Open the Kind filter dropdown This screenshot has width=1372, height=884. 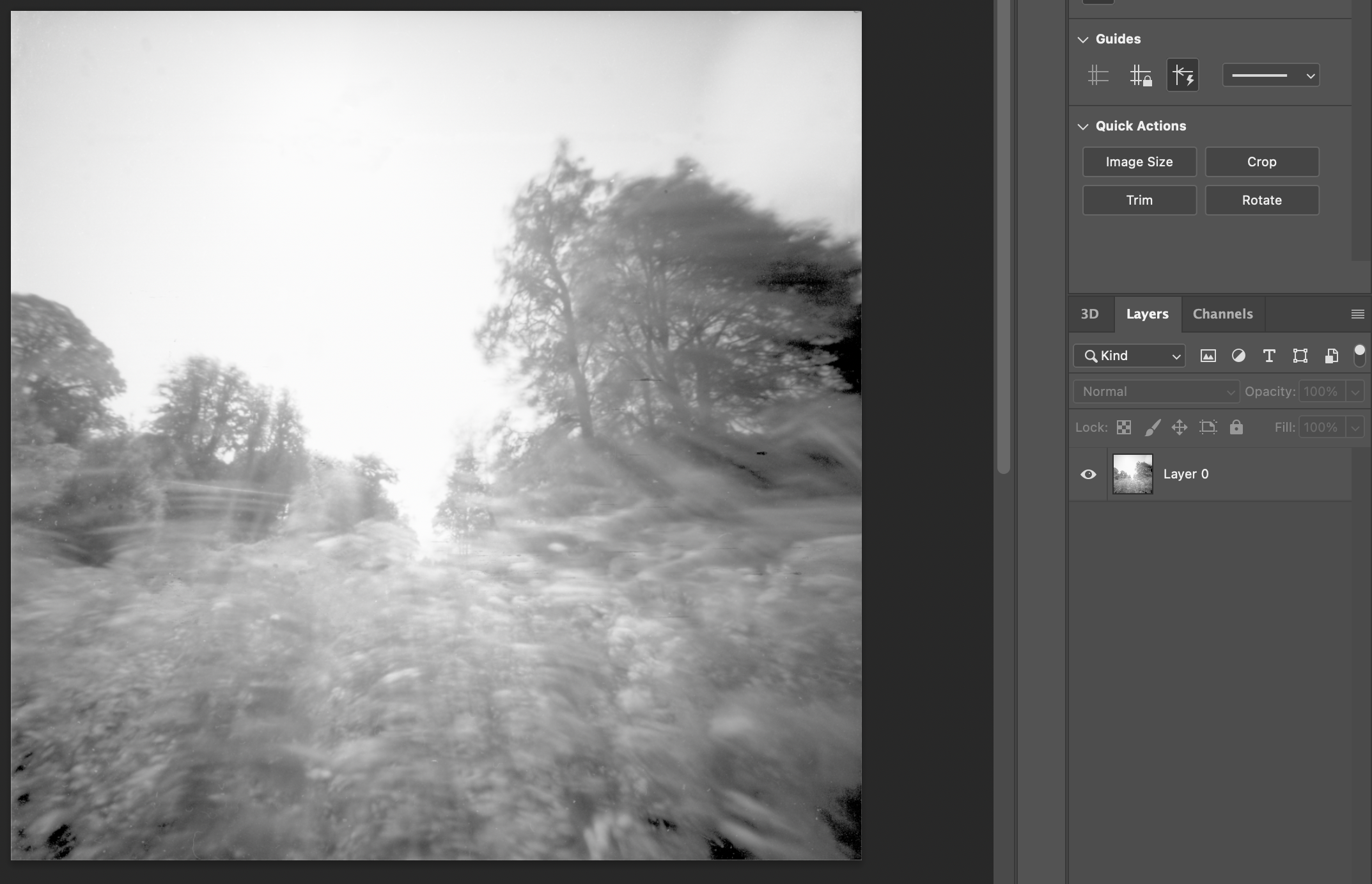(x=1129, y=356)
